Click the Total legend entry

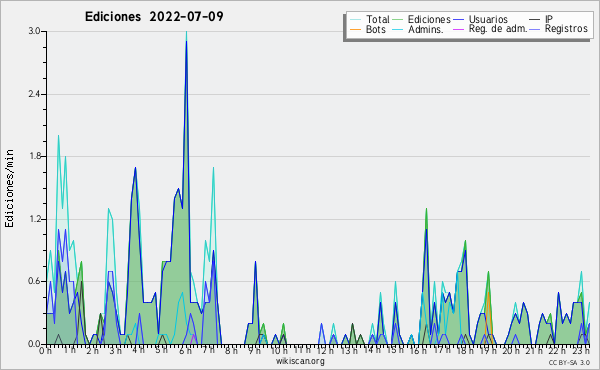click(370, 19)
